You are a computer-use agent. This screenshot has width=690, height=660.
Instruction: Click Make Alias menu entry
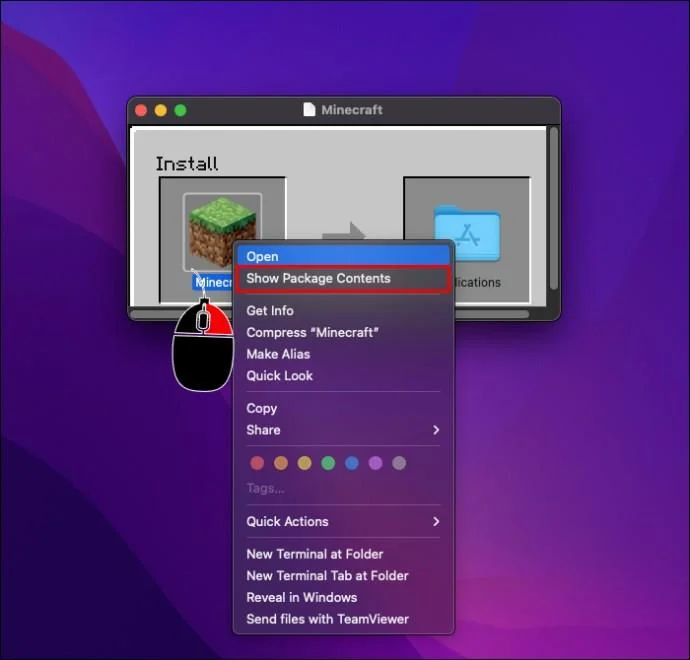click(x=343, y=354)
